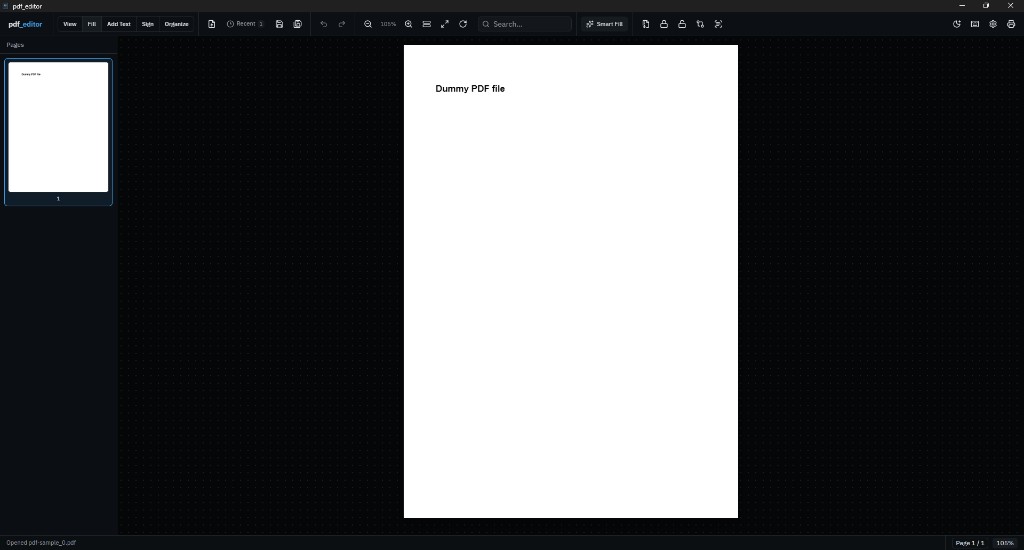Switch to Organize mode tab
Screen dimensions: 1024x550
click(176, 24)
